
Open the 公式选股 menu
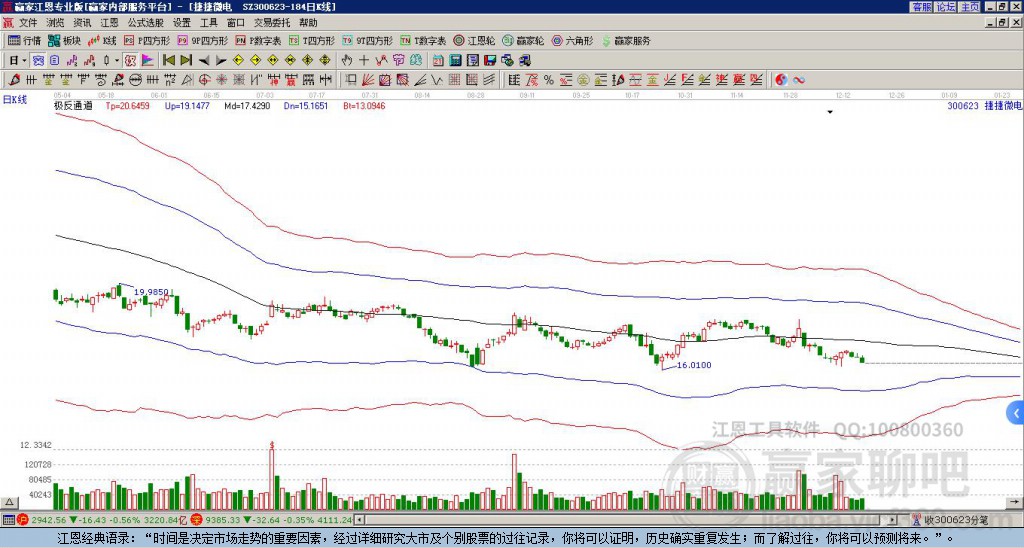(145, 23)
